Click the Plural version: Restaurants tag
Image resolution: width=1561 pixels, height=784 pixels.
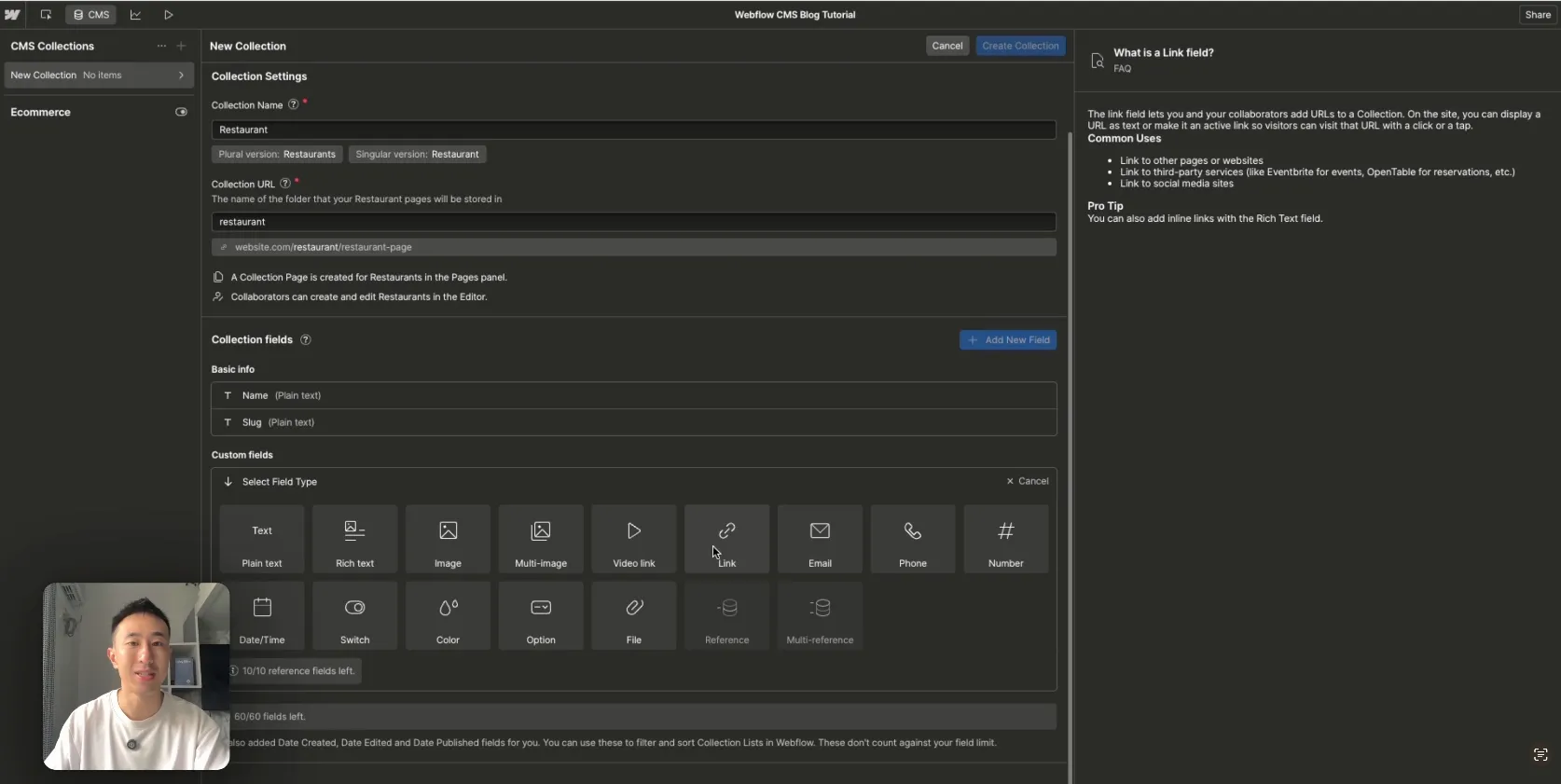click(277, 154)
